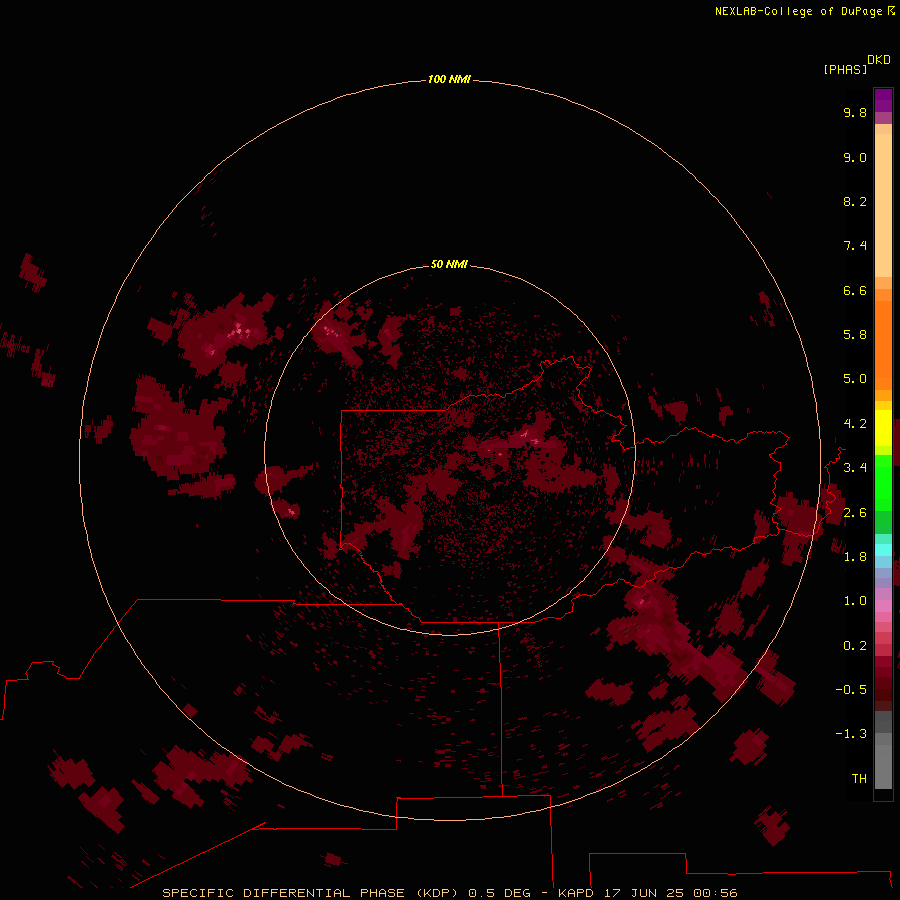Screen dimensions: 900x900
Task: Click the KAPD station identifier
Action: (576, 893)
